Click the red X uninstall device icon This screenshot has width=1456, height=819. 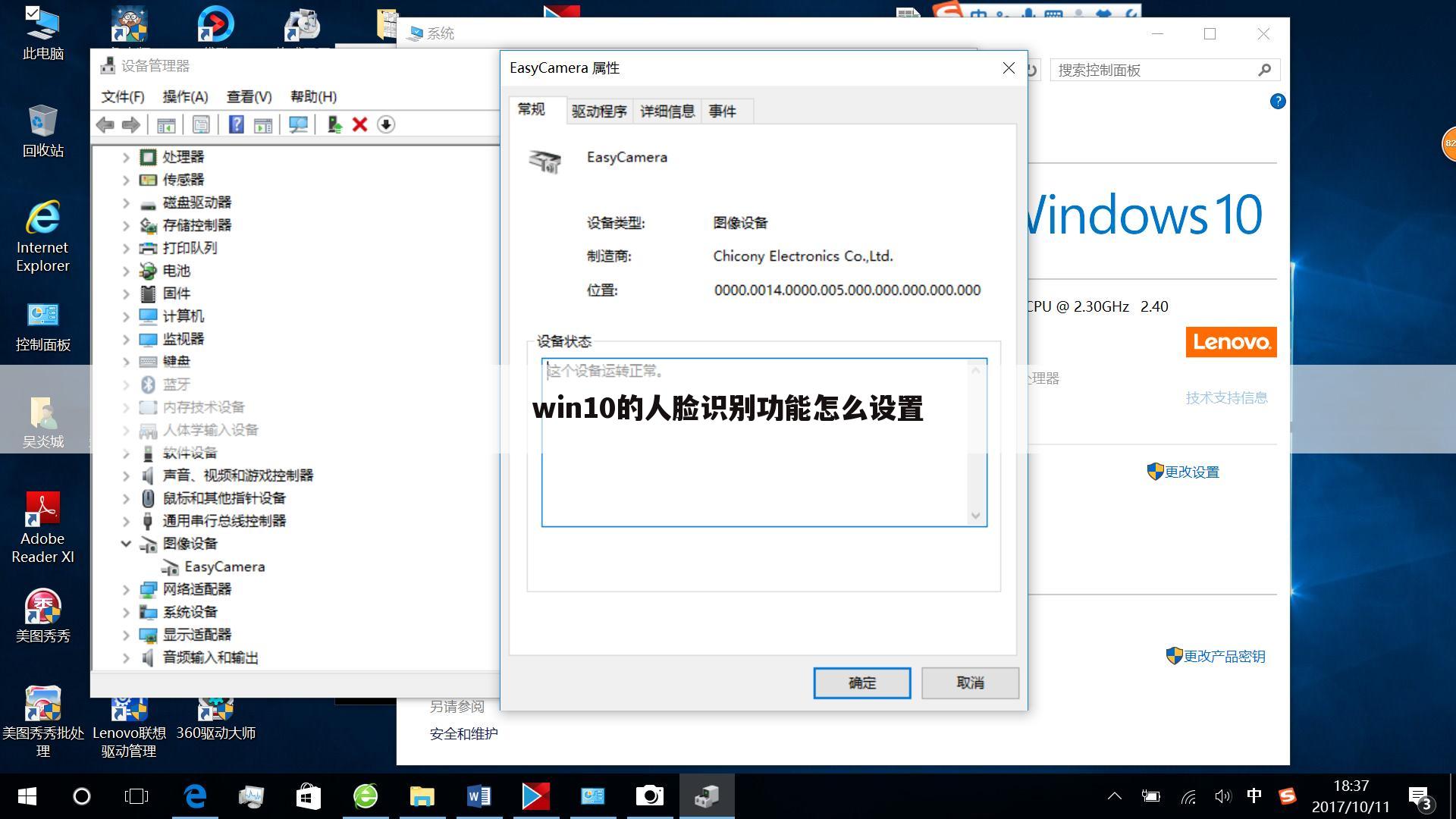click(360, 124)
